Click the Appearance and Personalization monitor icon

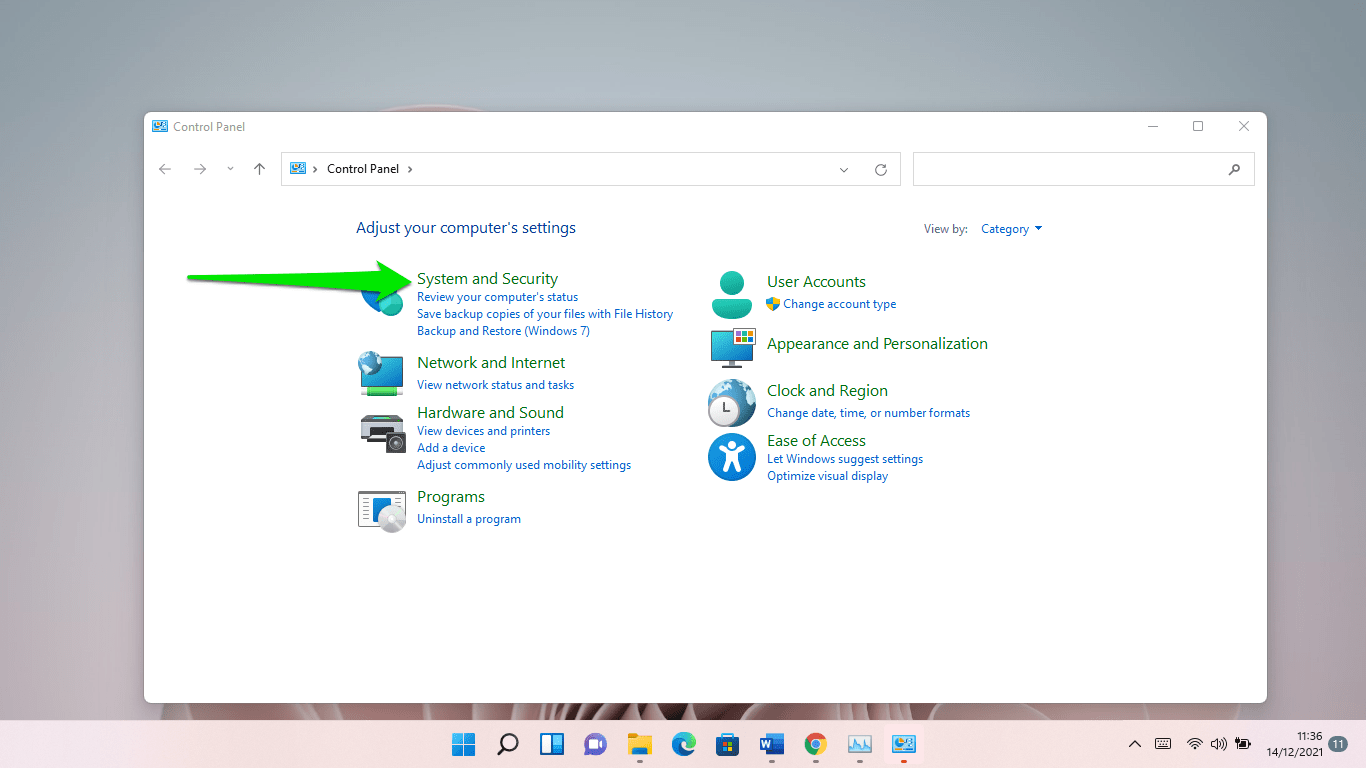(731, 346)
